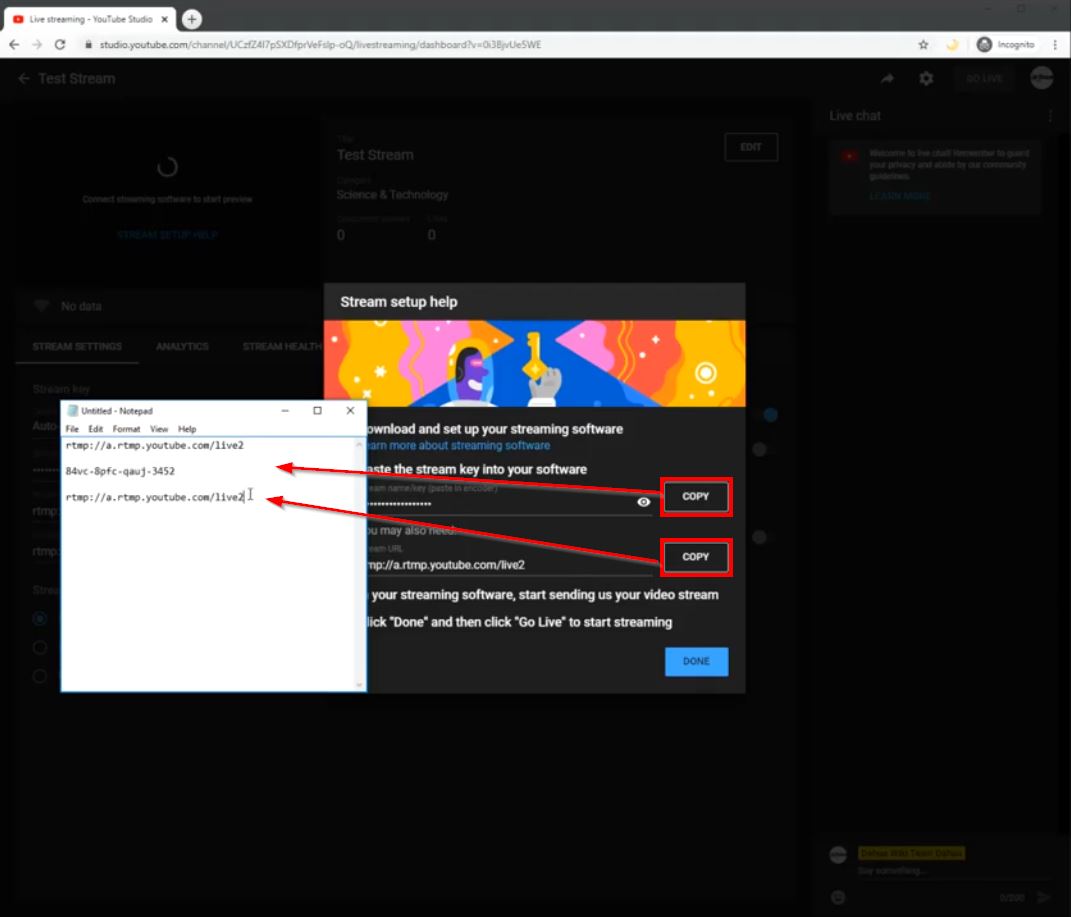Click the browser back arrow
The width and height of the screenshot is (1071, 917).
(14, 44)
